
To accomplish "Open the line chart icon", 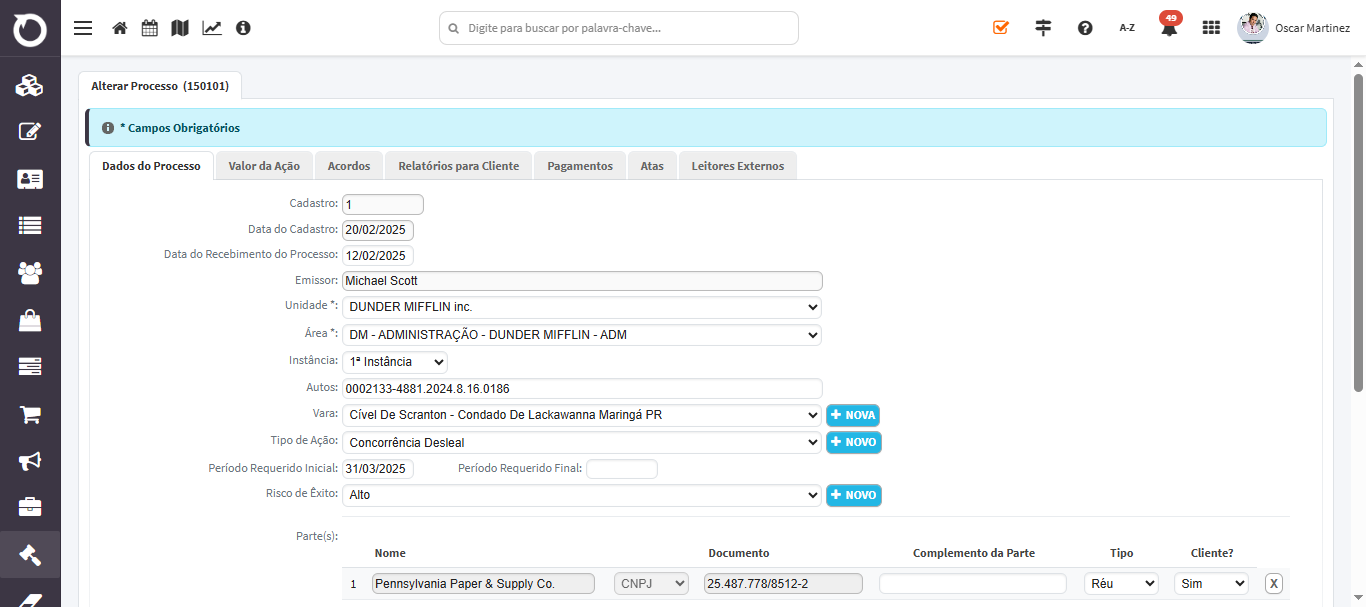I will pyautogui.click(x=212, y=28).
